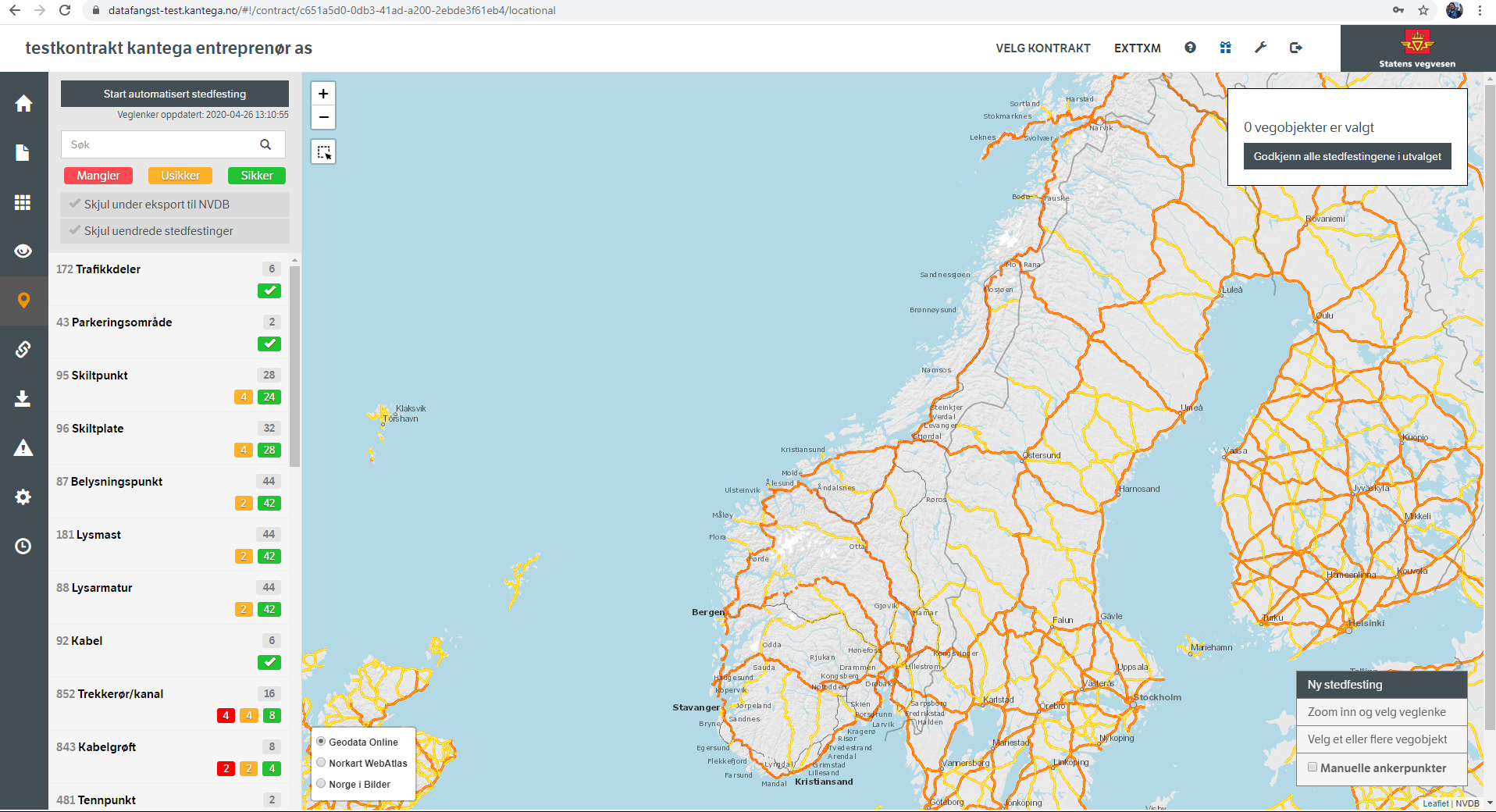Expand the 88 Lysarmatur row

coord(169,598)
